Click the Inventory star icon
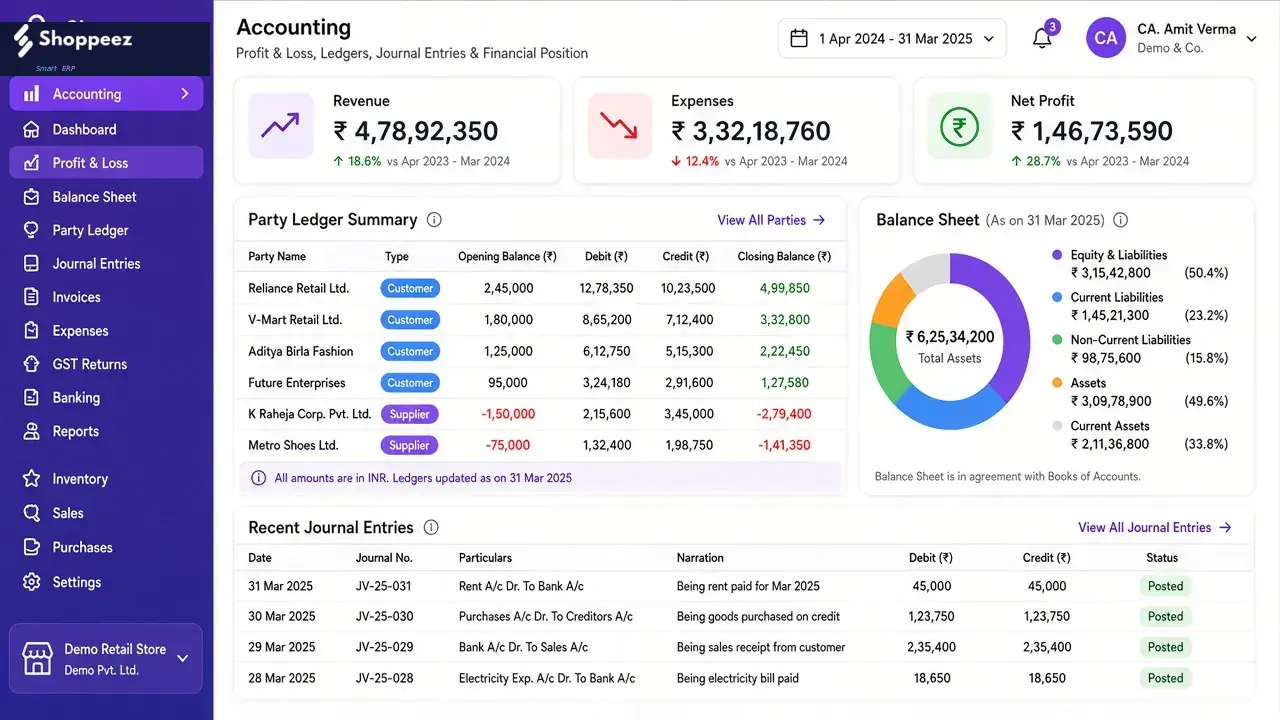 click(32, 479)
